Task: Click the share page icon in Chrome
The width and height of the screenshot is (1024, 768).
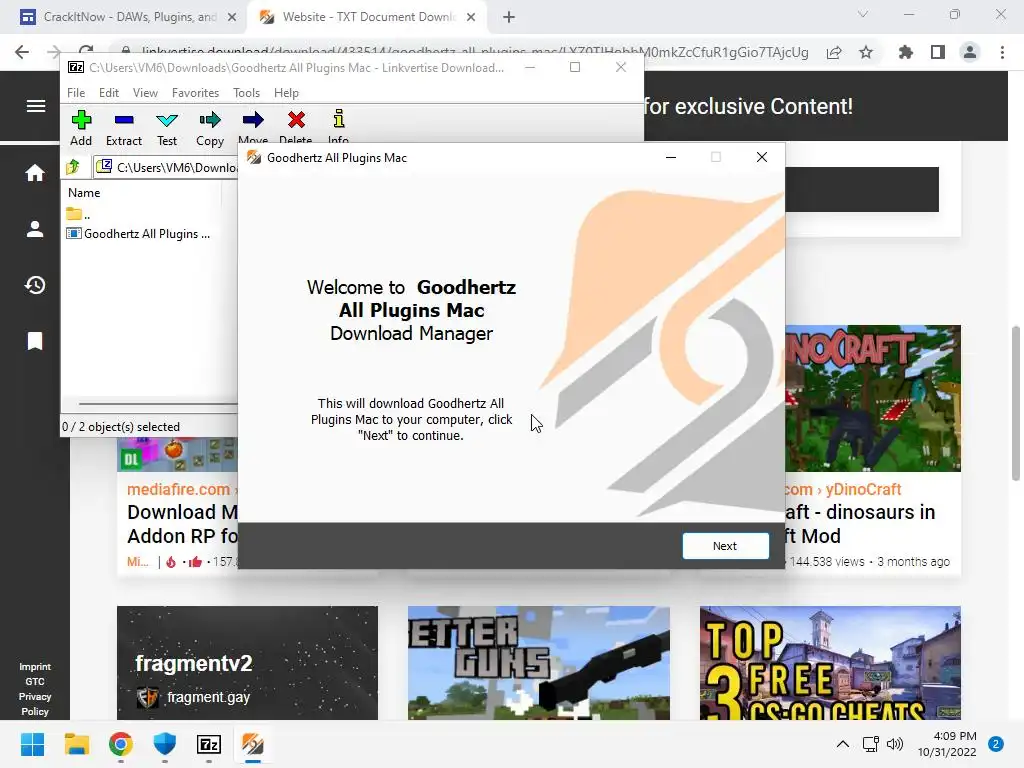Action: click(x=834, y=52)
